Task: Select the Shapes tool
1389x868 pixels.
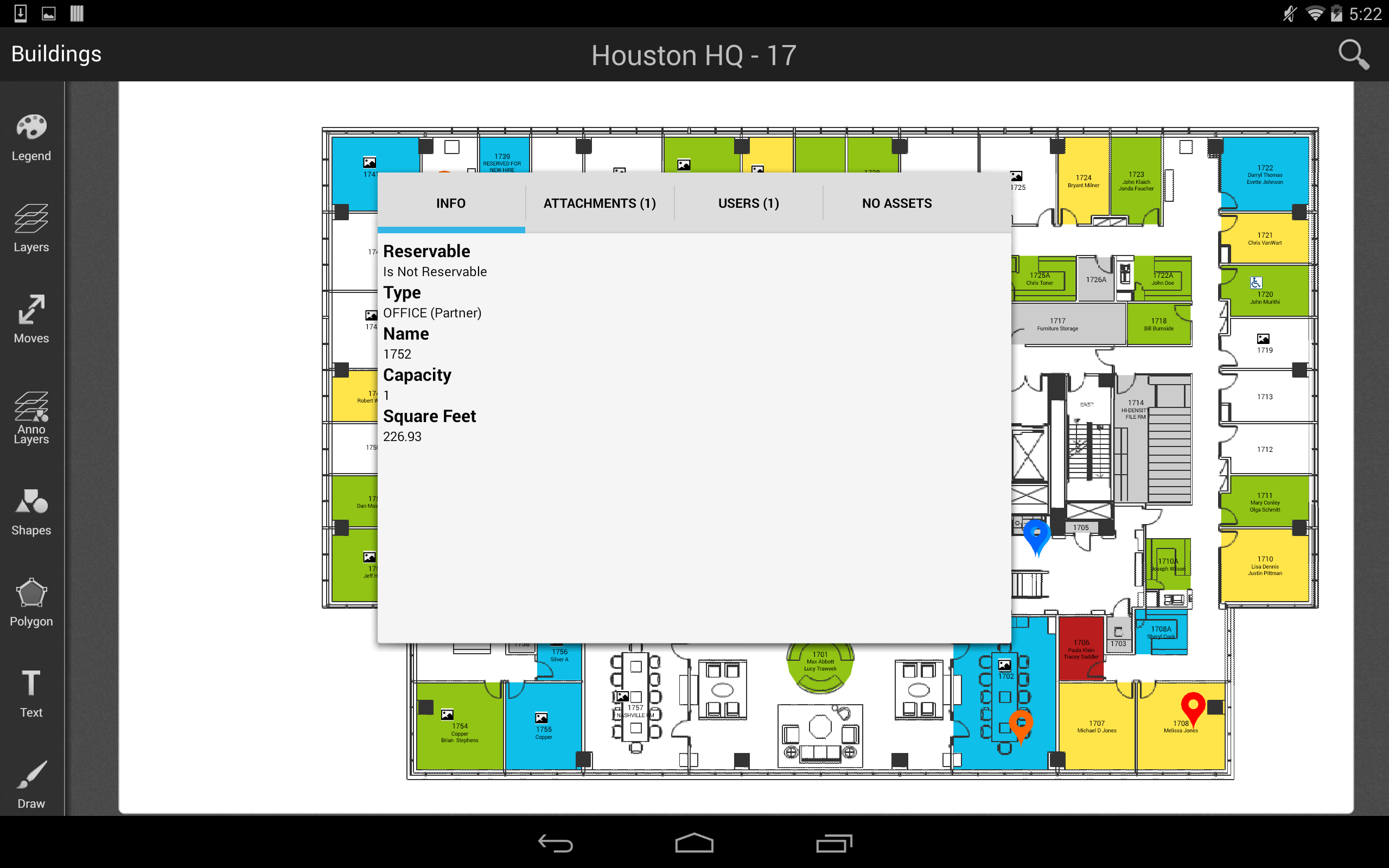Action: coord(32,514)
